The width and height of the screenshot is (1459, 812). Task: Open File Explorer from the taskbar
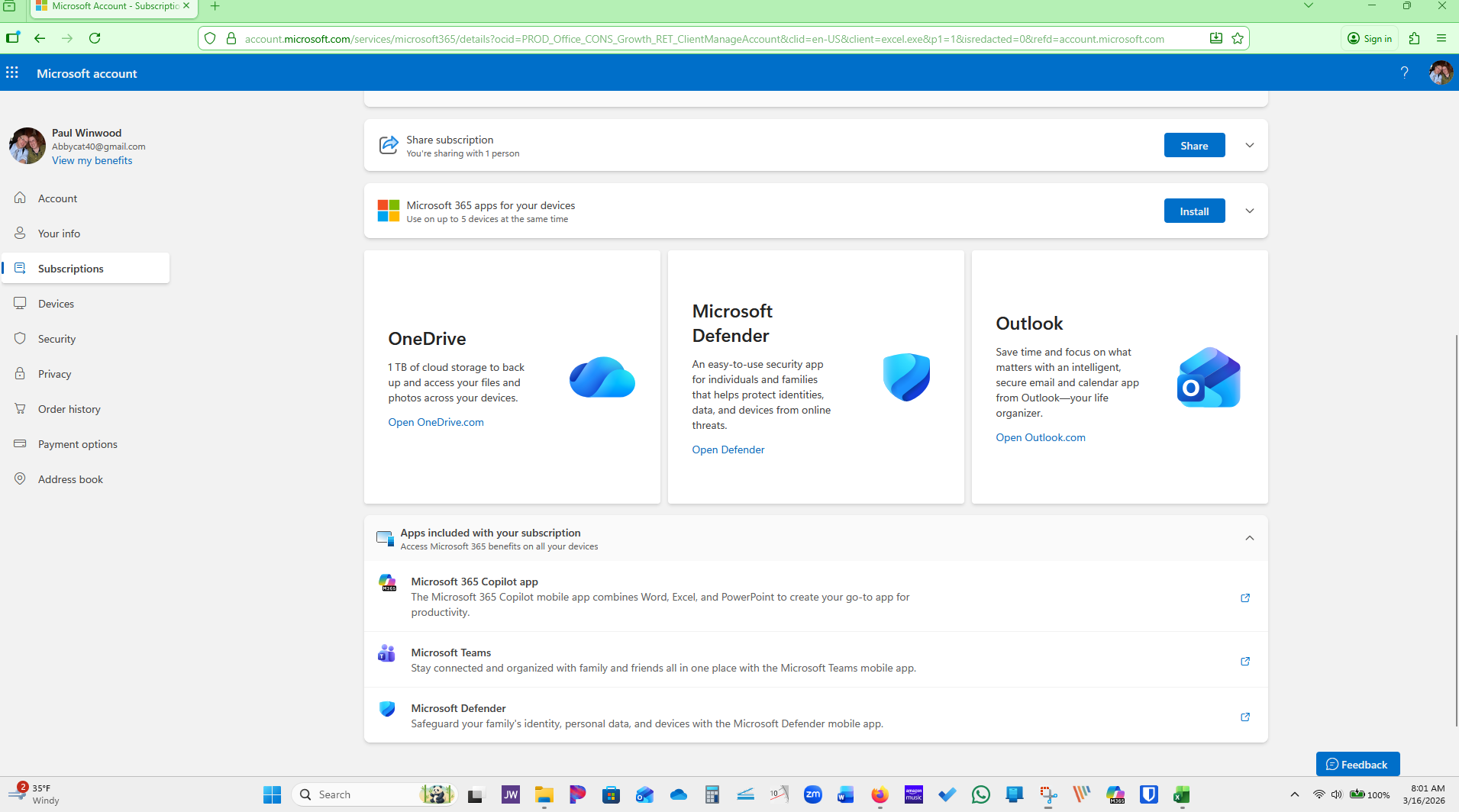(x=544, y=794)
